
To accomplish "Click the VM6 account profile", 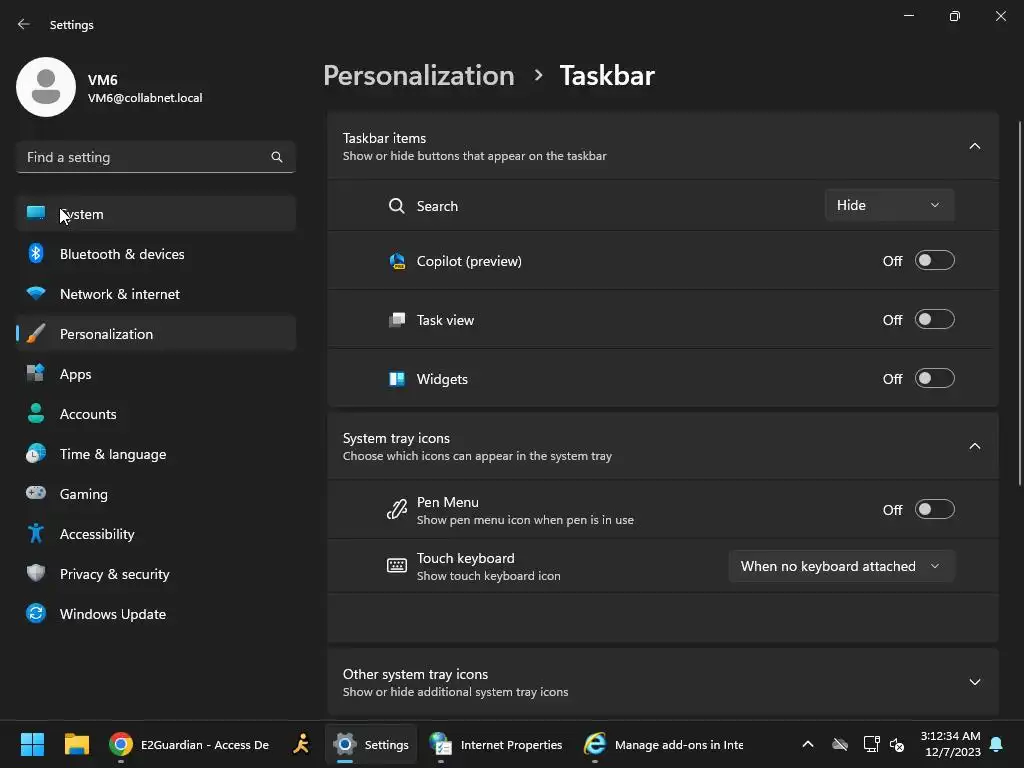I will tap(110, 88).
